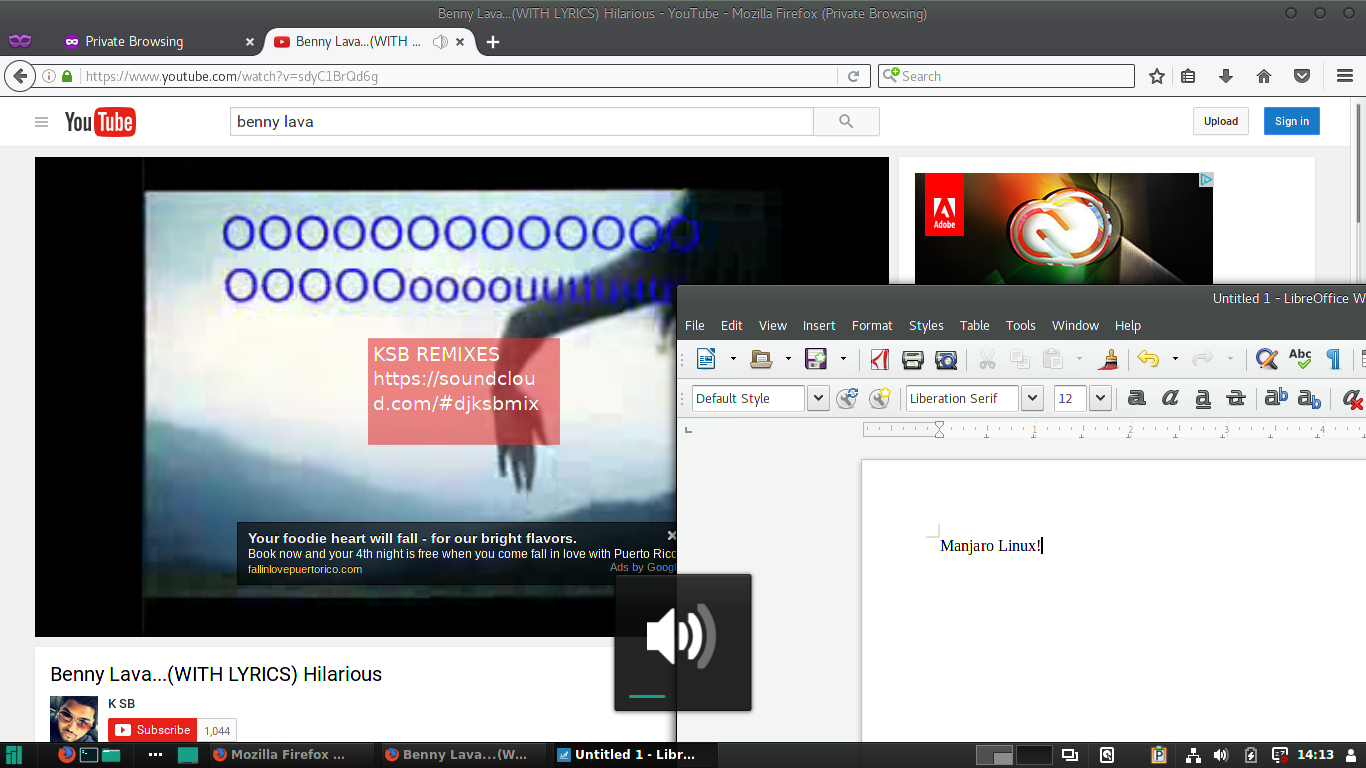
Task: Reload the YouTube page in Firefox
Action: [853, 76]
